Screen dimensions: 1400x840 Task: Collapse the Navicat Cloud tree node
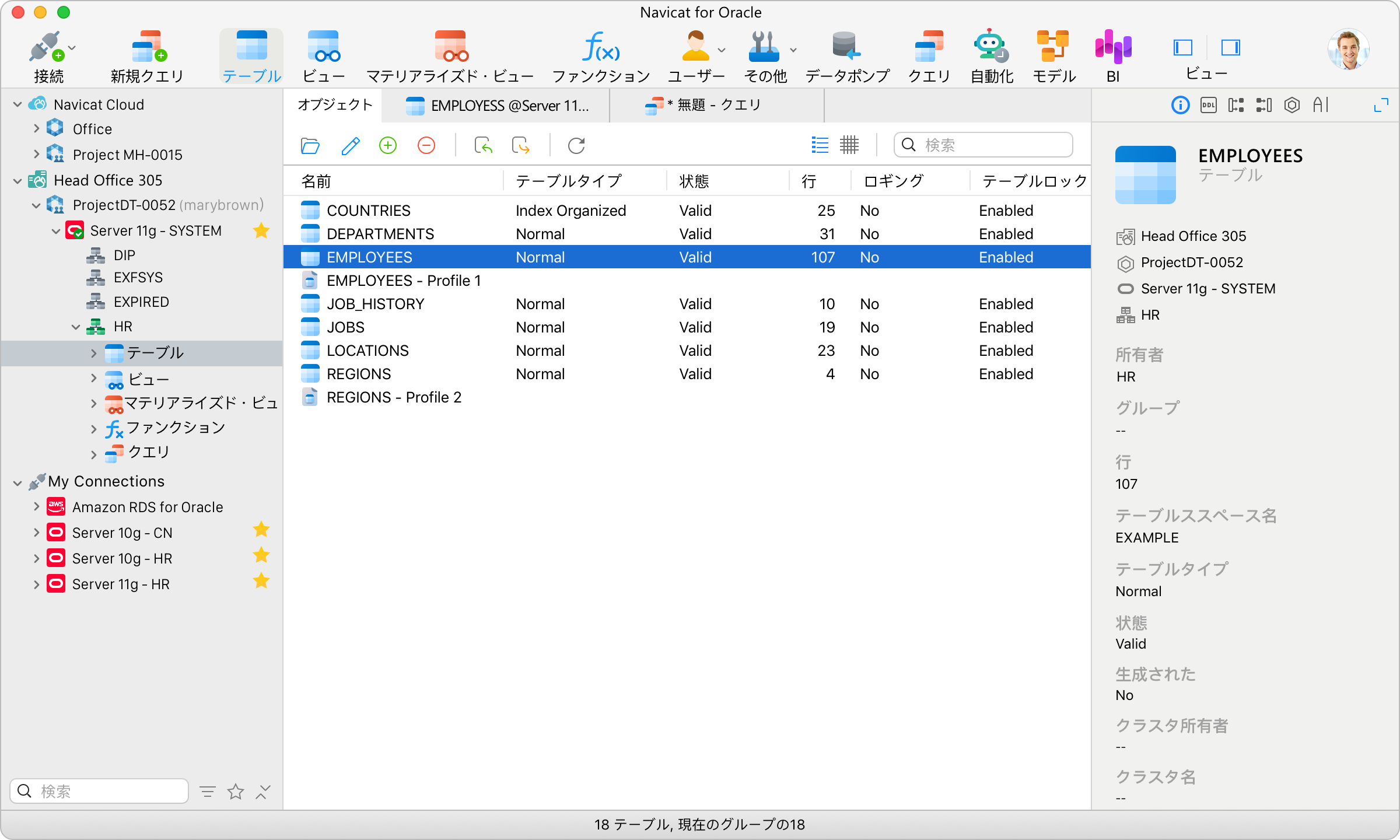tap(17, 104)
